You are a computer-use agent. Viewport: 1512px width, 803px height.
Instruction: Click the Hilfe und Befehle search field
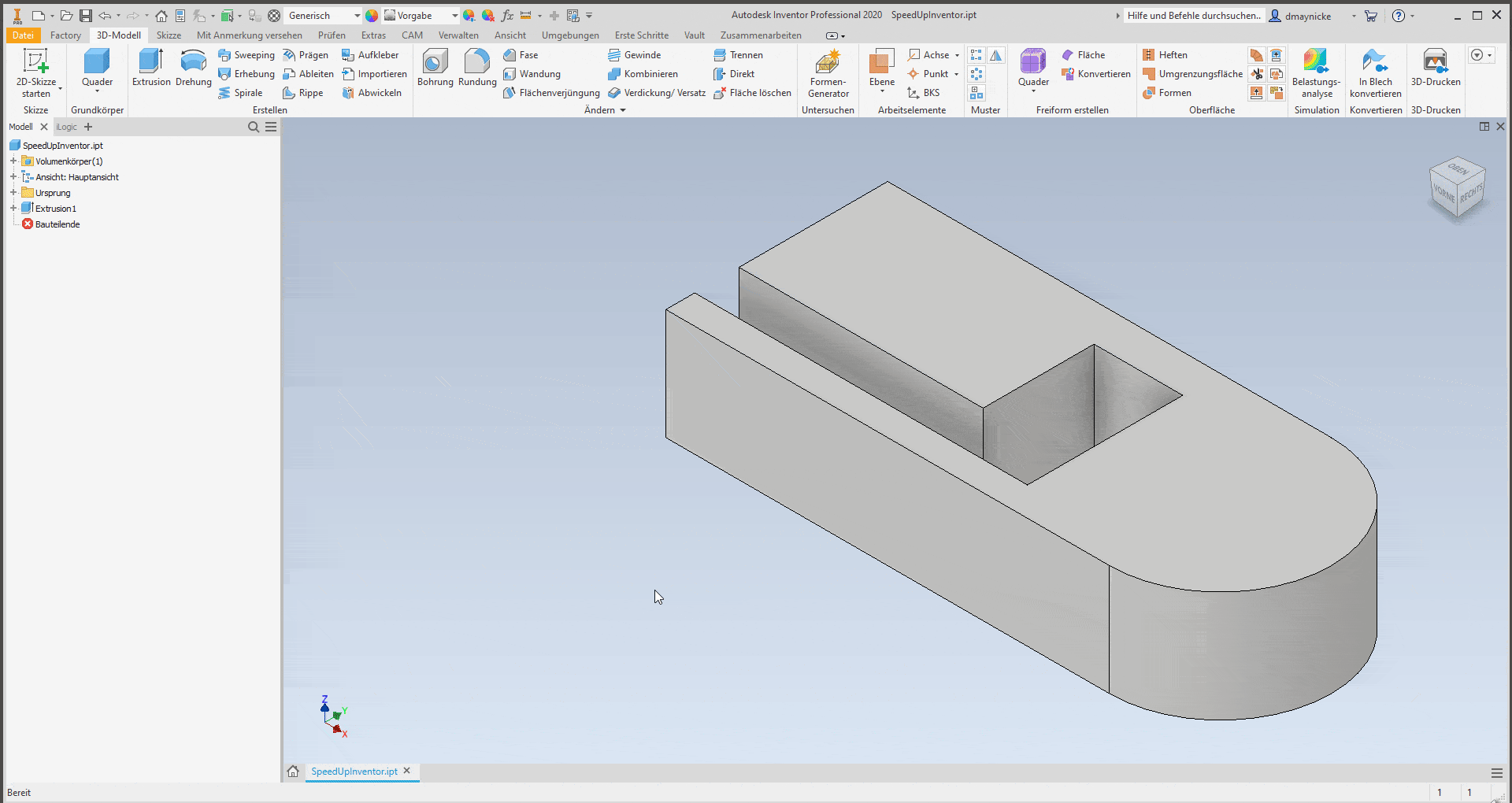1194,15
